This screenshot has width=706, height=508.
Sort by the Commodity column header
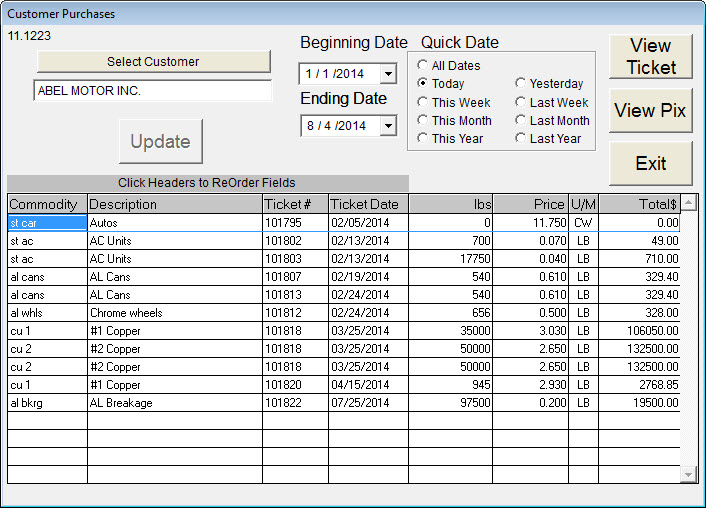pyautogui.click(x=47, y=204)
